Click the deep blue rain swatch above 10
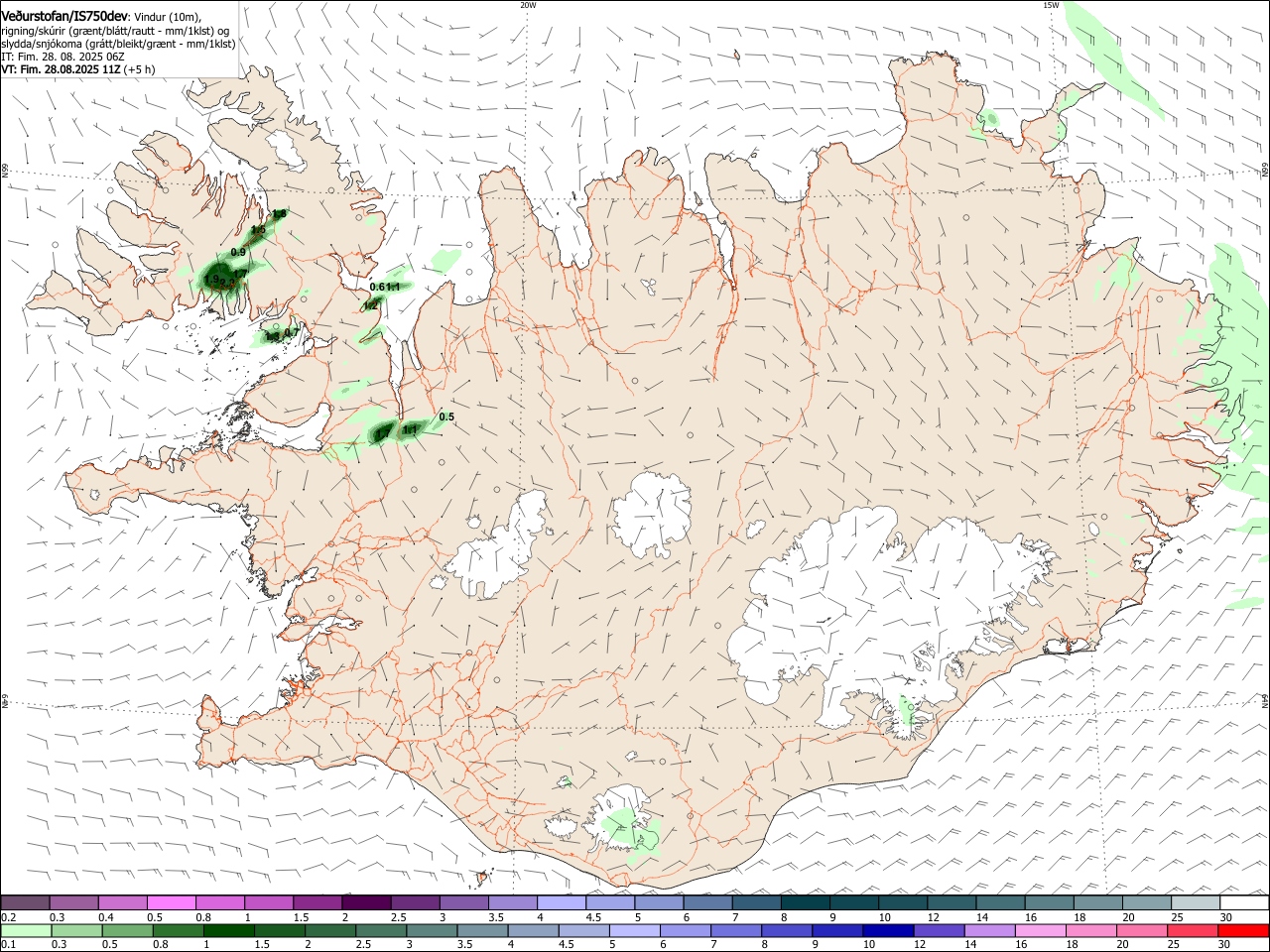Screen dimensions: 1270x952 click(x=888, y=930)
